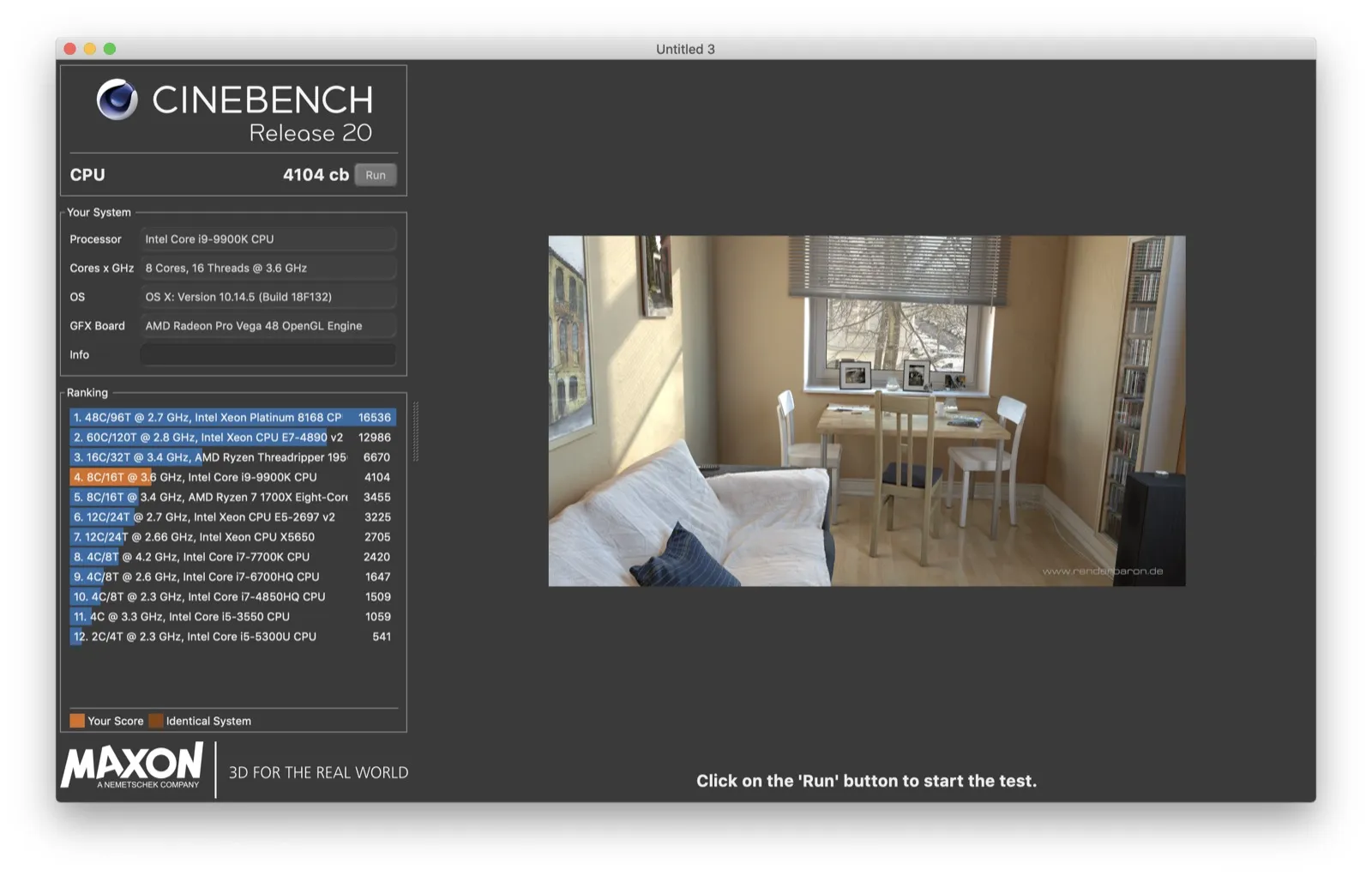This screenshot has height=876, width=1372.
Task: Click the Identical System legend swatch
Action: (x=156, y=721)
